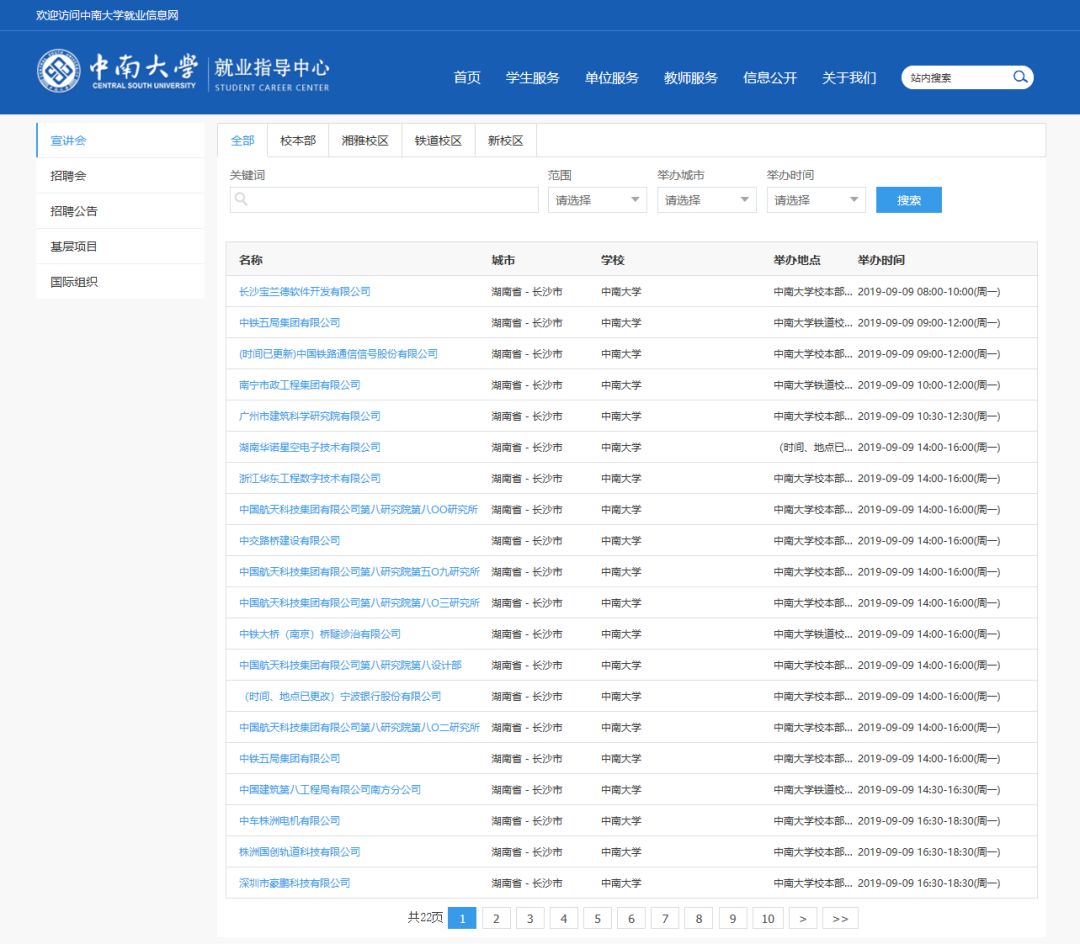
Task: Open 浙江华东工程数字技术有限公司 link
Action: coord(309,478)
